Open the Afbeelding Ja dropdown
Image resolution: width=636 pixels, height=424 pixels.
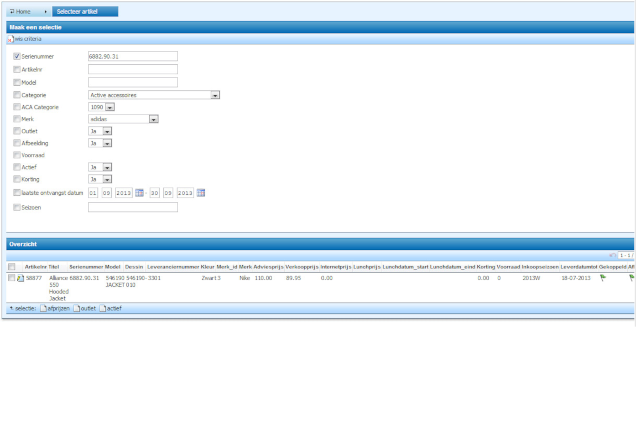pos(100,143)
